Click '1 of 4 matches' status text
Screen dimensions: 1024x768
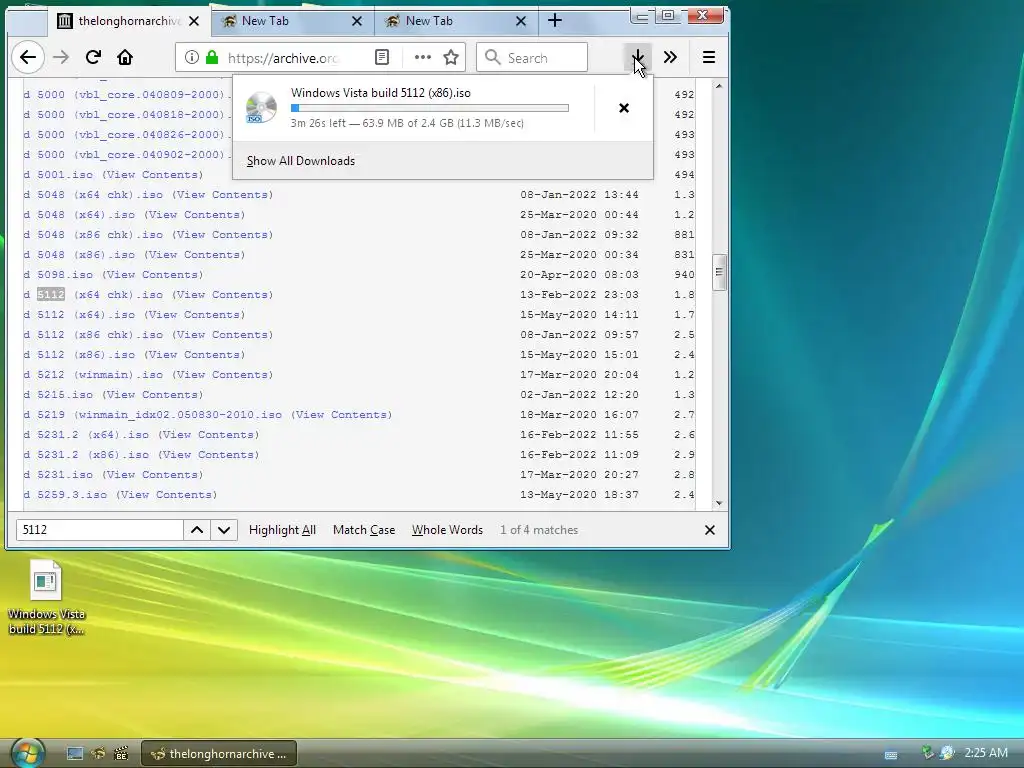(539, 530)
